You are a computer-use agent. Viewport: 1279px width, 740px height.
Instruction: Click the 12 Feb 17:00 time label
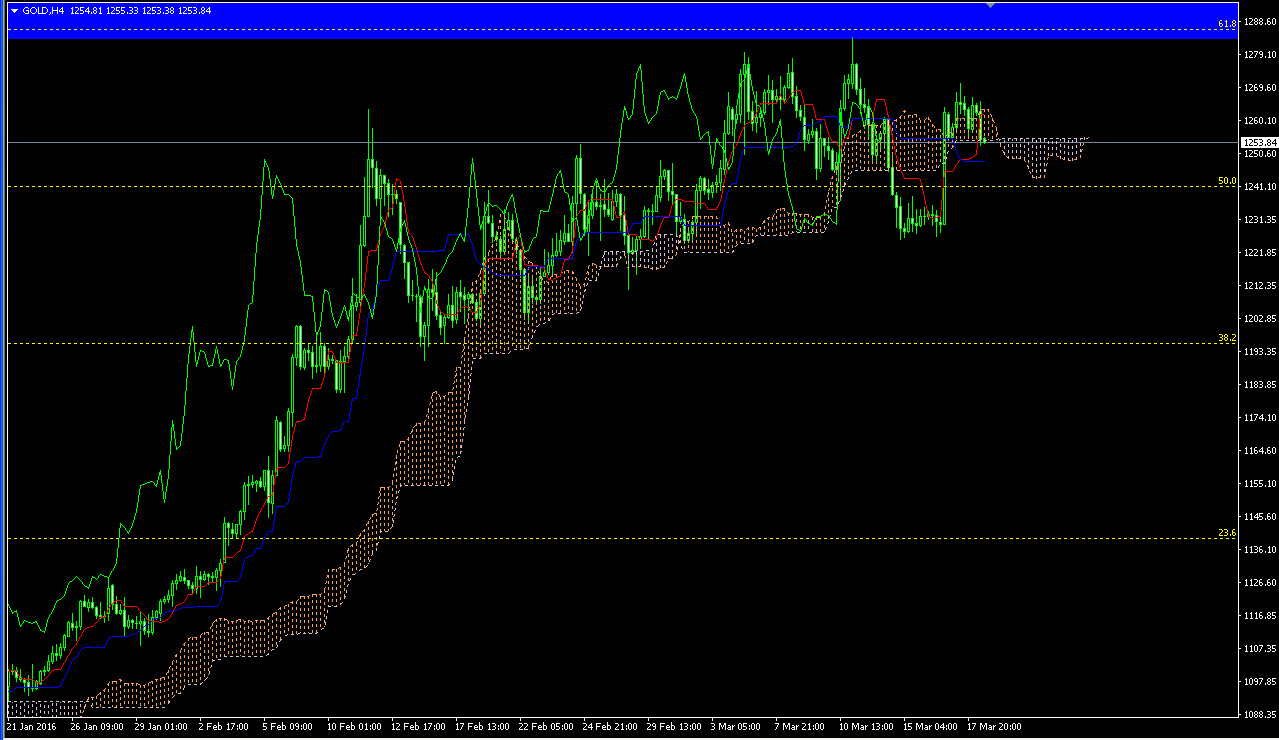click(416, 726)
